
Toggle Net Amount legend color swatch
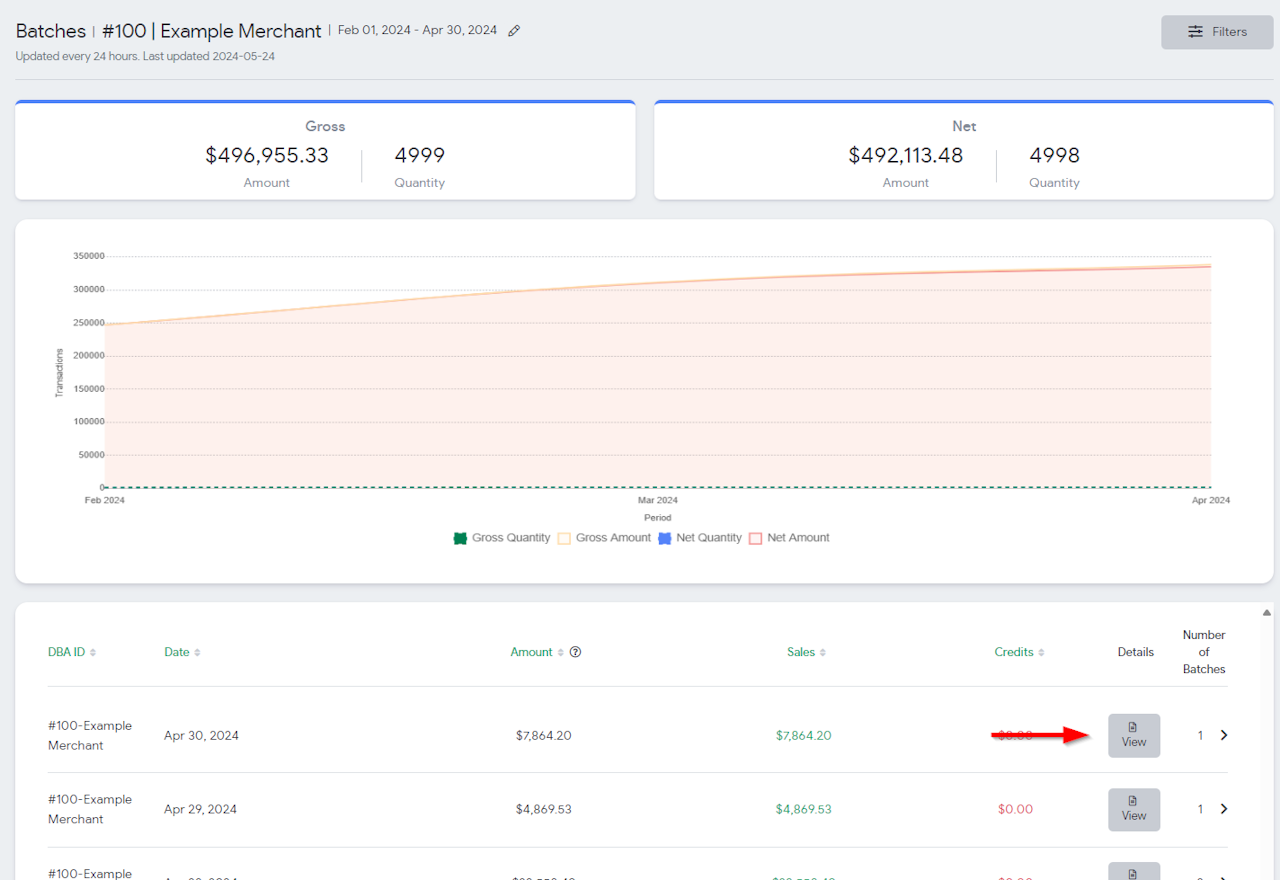(x=756, y=538)
